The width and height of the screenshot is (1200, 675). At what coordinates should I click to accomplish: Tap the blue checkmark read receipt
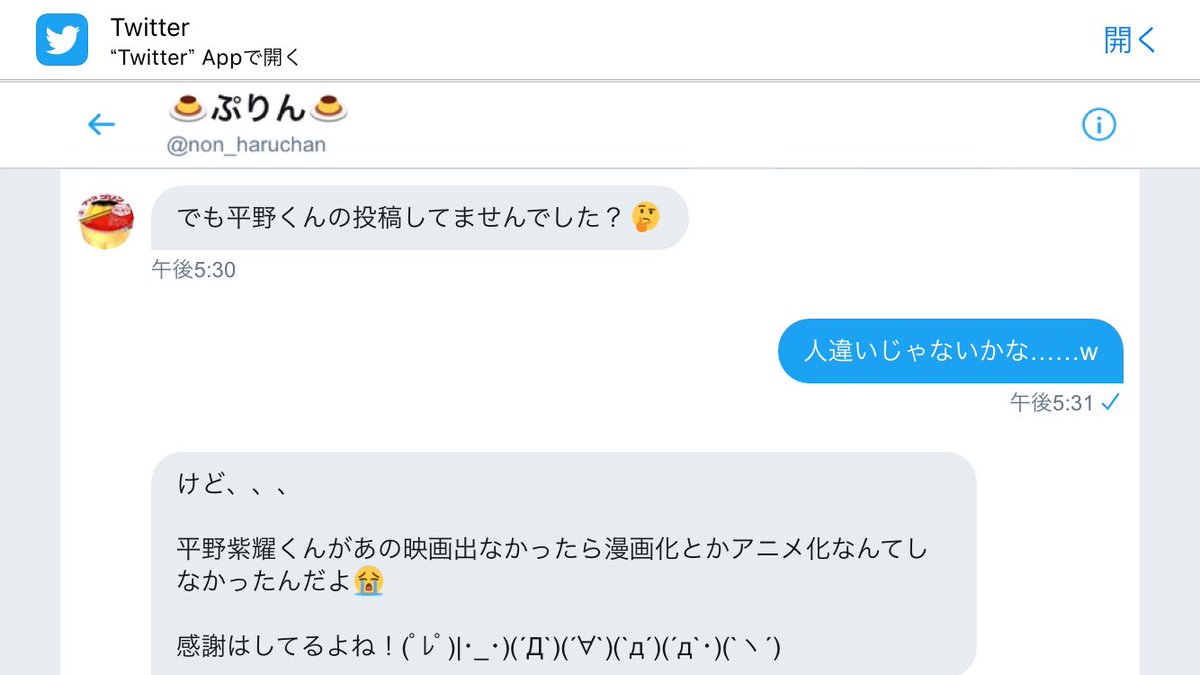(x=1111, y=403)
